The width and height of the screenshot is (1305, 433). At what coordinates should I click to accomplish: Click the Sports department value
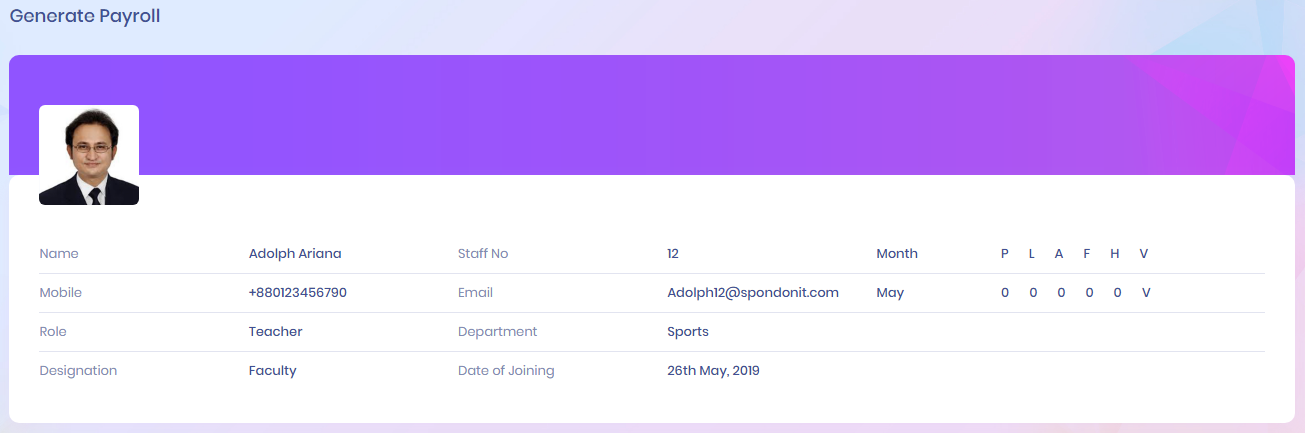(688, 332)
